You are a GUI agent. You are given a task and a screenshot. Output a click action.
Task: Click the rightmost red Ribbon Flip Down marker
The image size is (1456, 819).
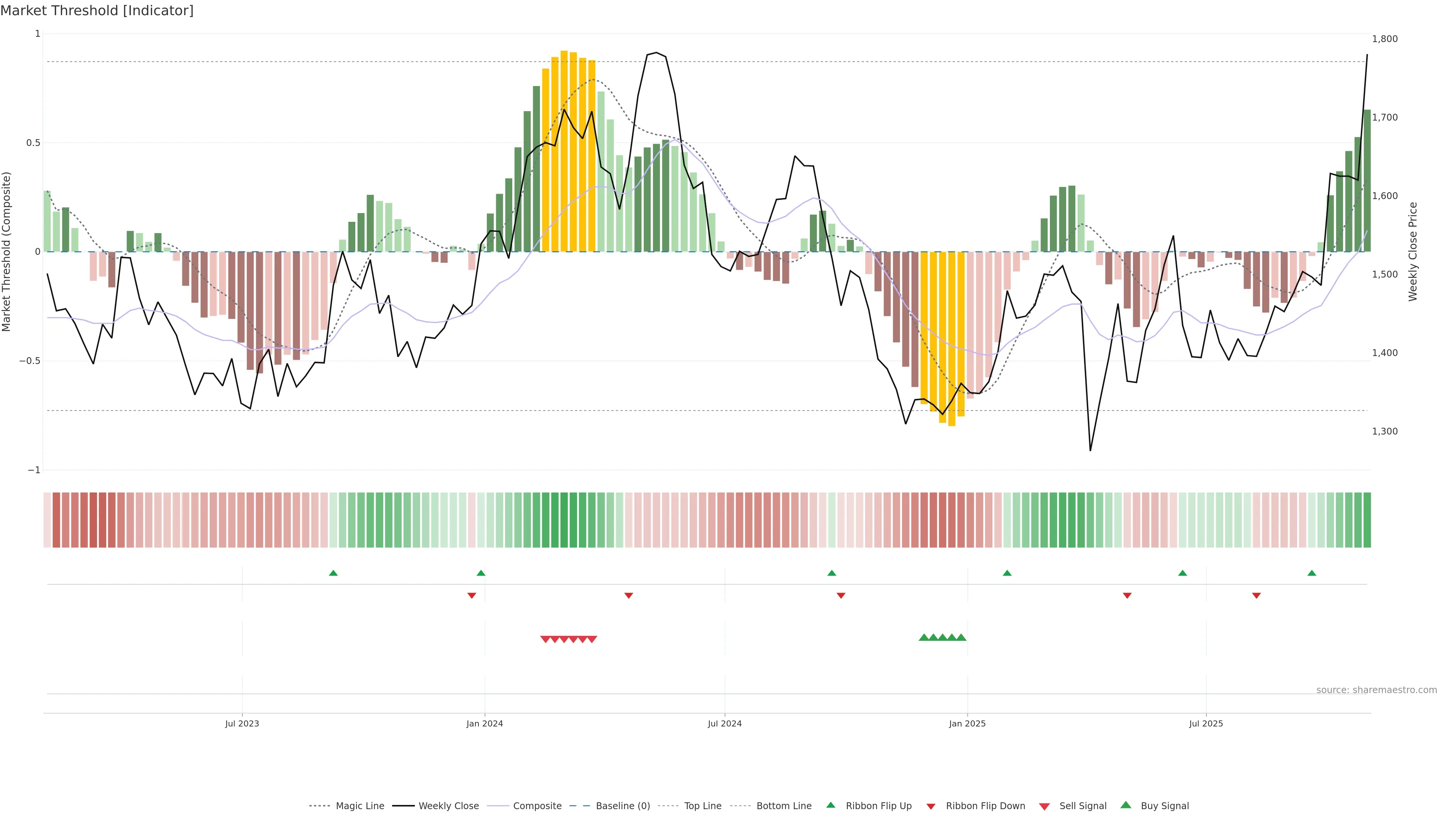pyautogui.click(x=1256, y=595)
